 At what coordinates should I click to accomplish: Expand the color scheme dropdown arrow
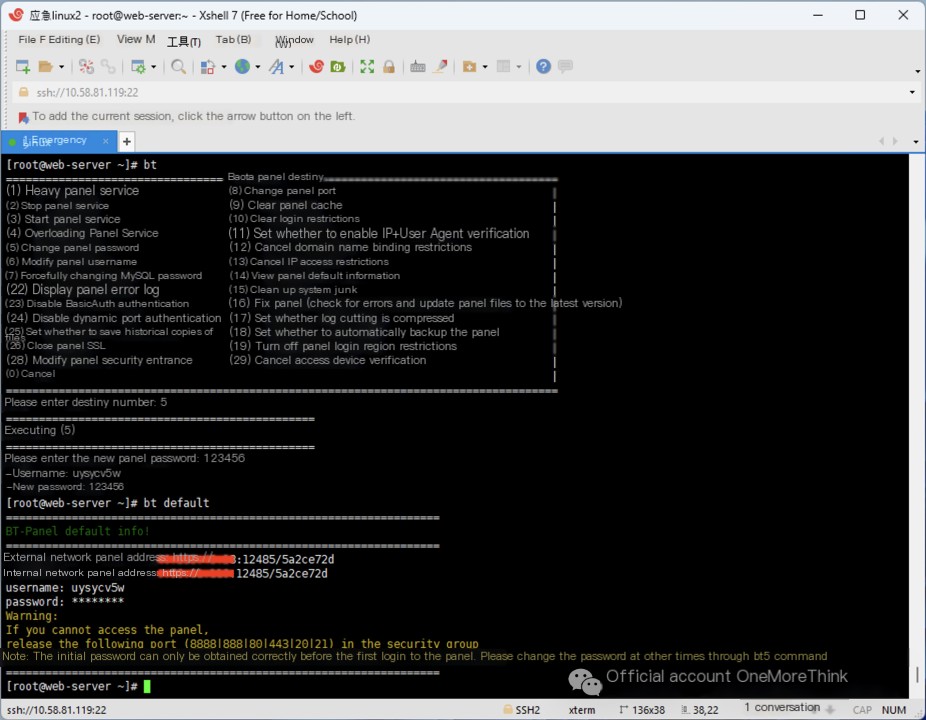point(224,67)
